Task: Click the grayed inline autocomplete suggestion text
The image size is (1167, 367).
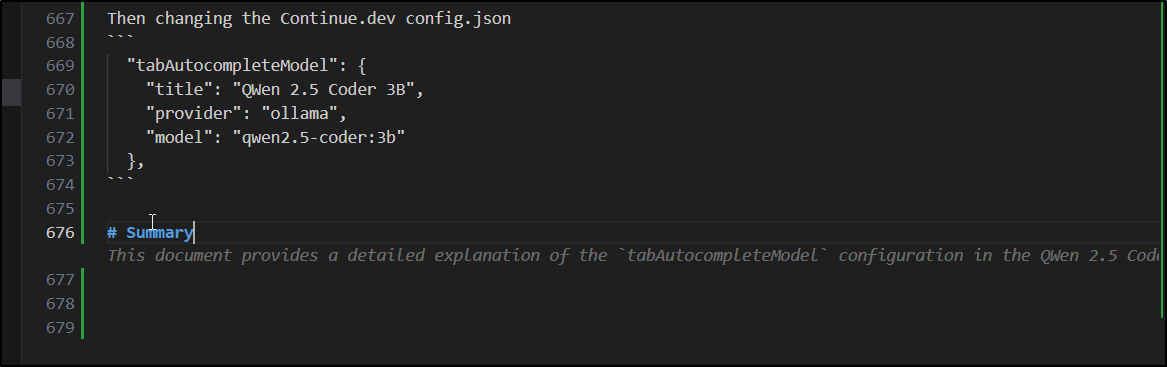Action: click(636, 256)
